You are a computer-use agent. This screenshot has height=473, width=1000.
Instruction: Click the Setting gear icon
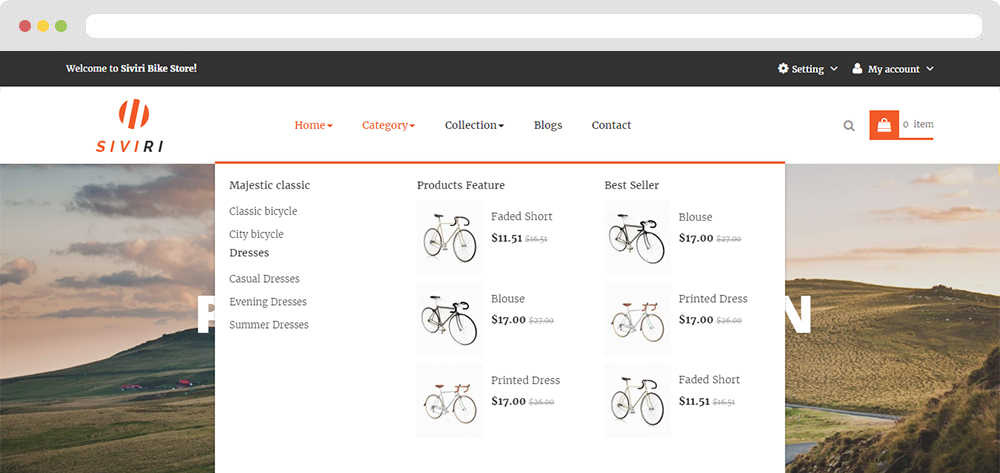[x=783, y=68]
